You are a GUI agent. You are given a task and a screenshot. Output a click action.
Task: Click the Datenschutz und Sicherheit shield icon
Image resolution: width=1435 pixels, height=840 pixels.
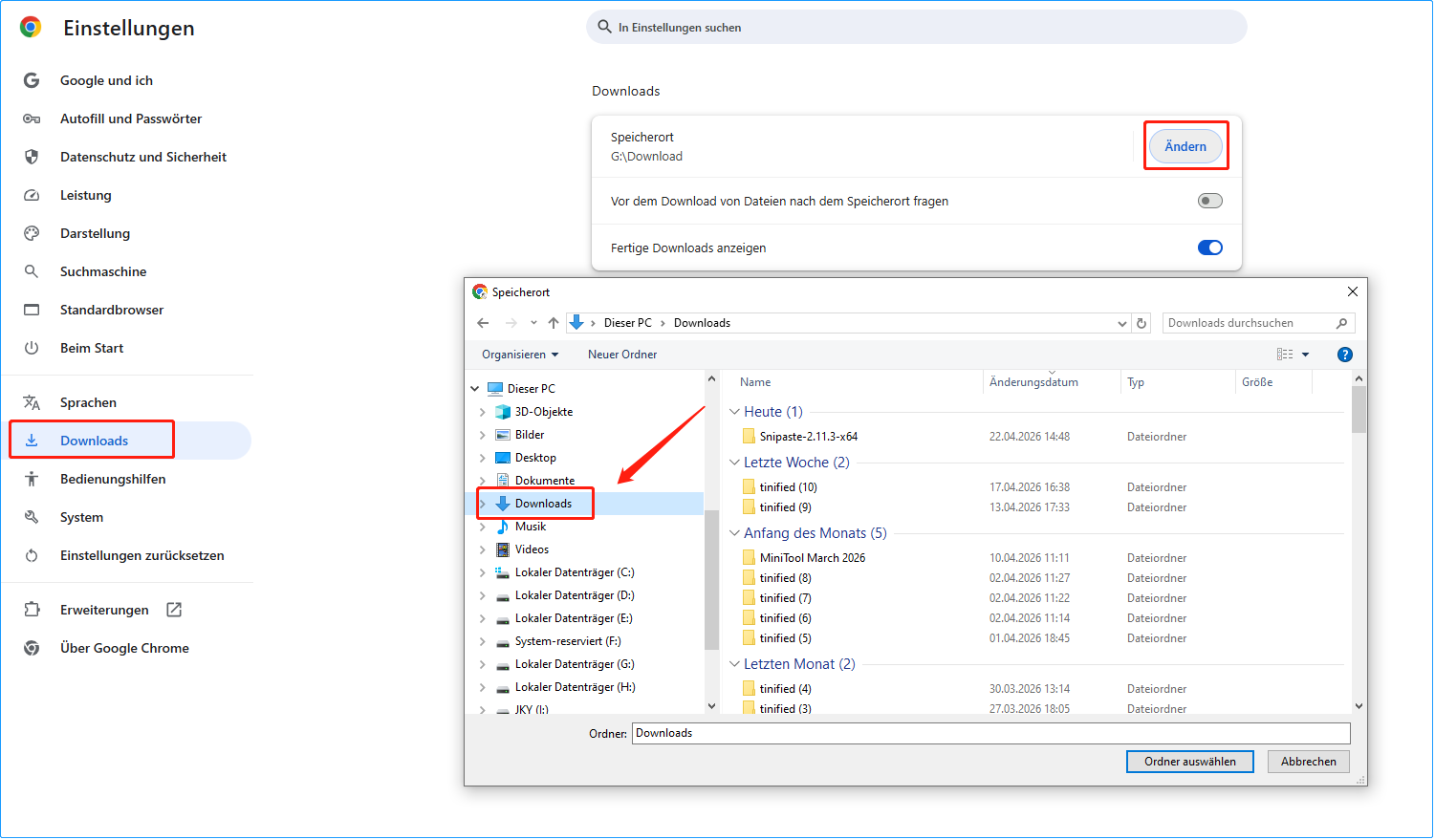coord(32,157)
